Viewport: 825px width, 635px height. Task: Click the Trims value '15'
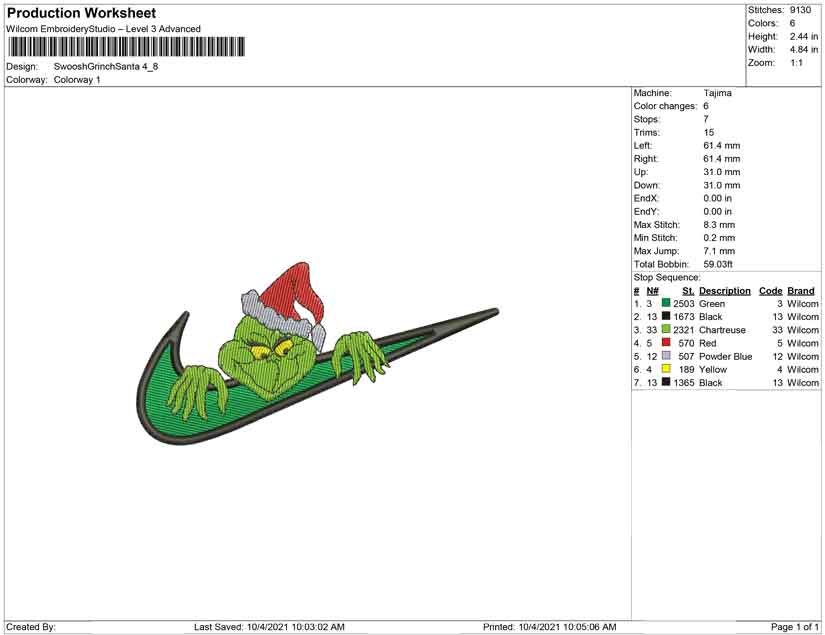[709, 133]
